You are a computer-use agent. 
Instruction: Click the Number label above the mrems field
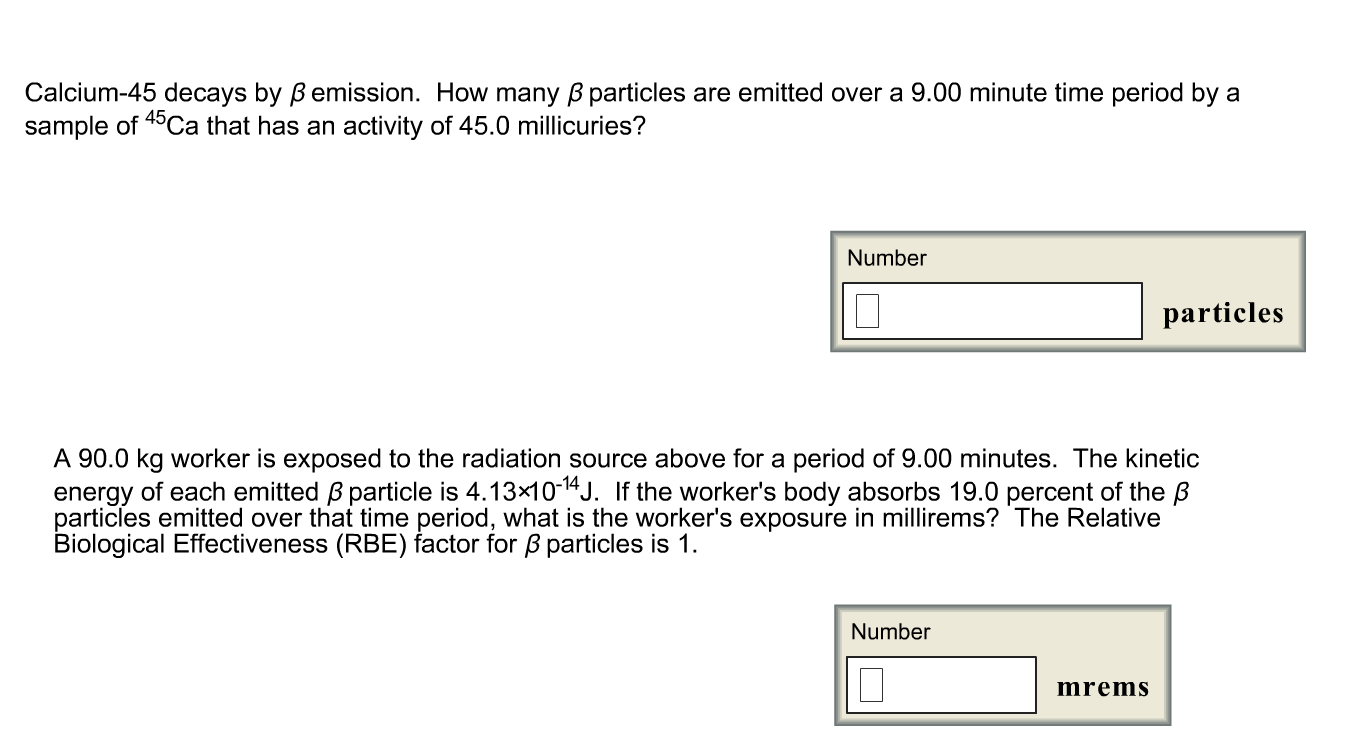[x=889, y=632]
